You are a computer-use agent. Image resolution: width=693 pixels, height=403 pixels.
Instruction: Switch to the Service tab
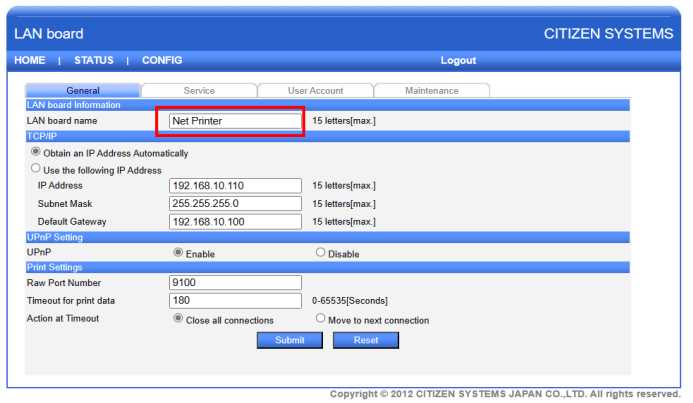(x=199, y=91)
